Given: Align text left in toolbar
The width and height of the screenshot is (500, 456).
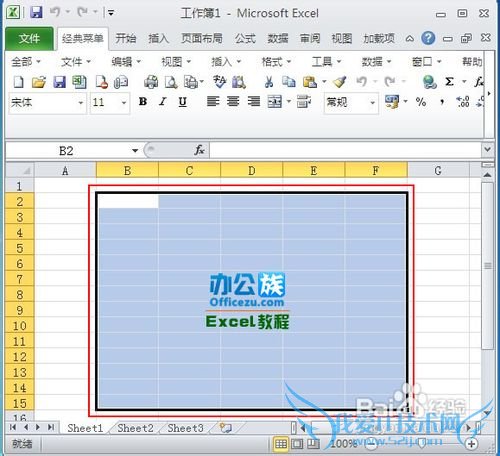Looking at the screenshot, I should [213, 101].
